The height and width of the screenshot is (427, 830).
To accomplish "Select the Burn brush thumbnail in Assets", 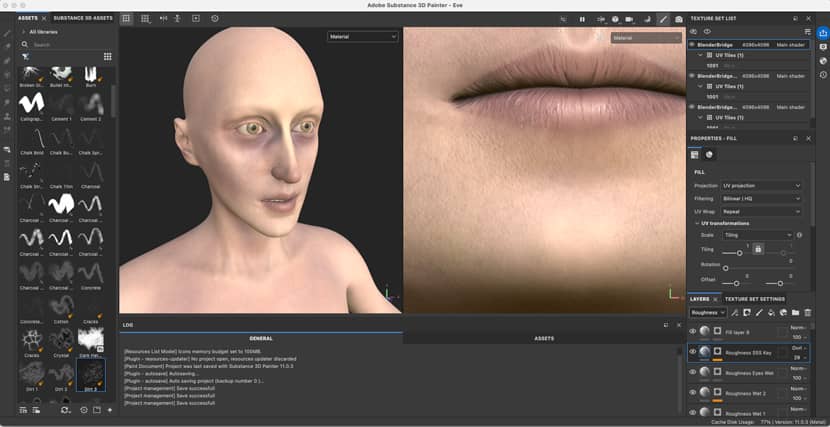I will pos(91,77).
